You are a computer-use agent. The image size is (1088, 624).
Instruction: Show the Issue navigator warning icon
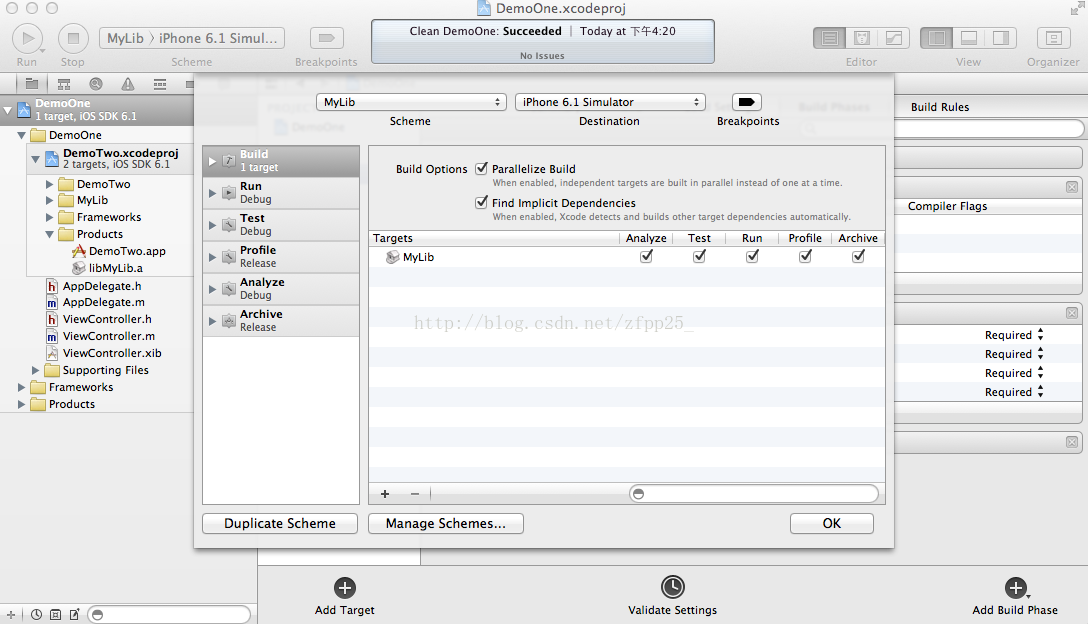(128, 84)
